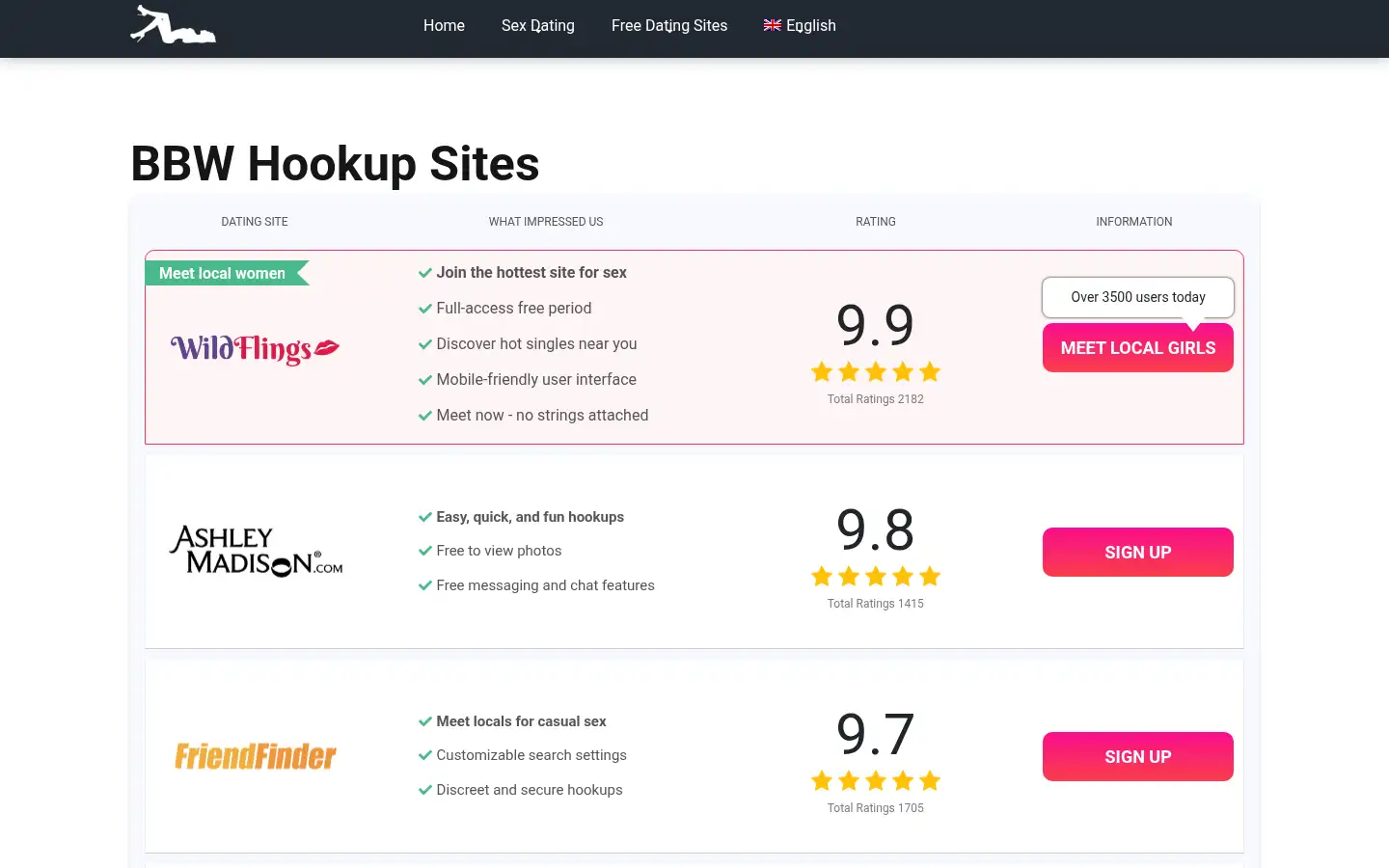The height and width of the screenshot is (868, 1389).
Task: Click the WildFlings star rating
Action: [876, 371]
